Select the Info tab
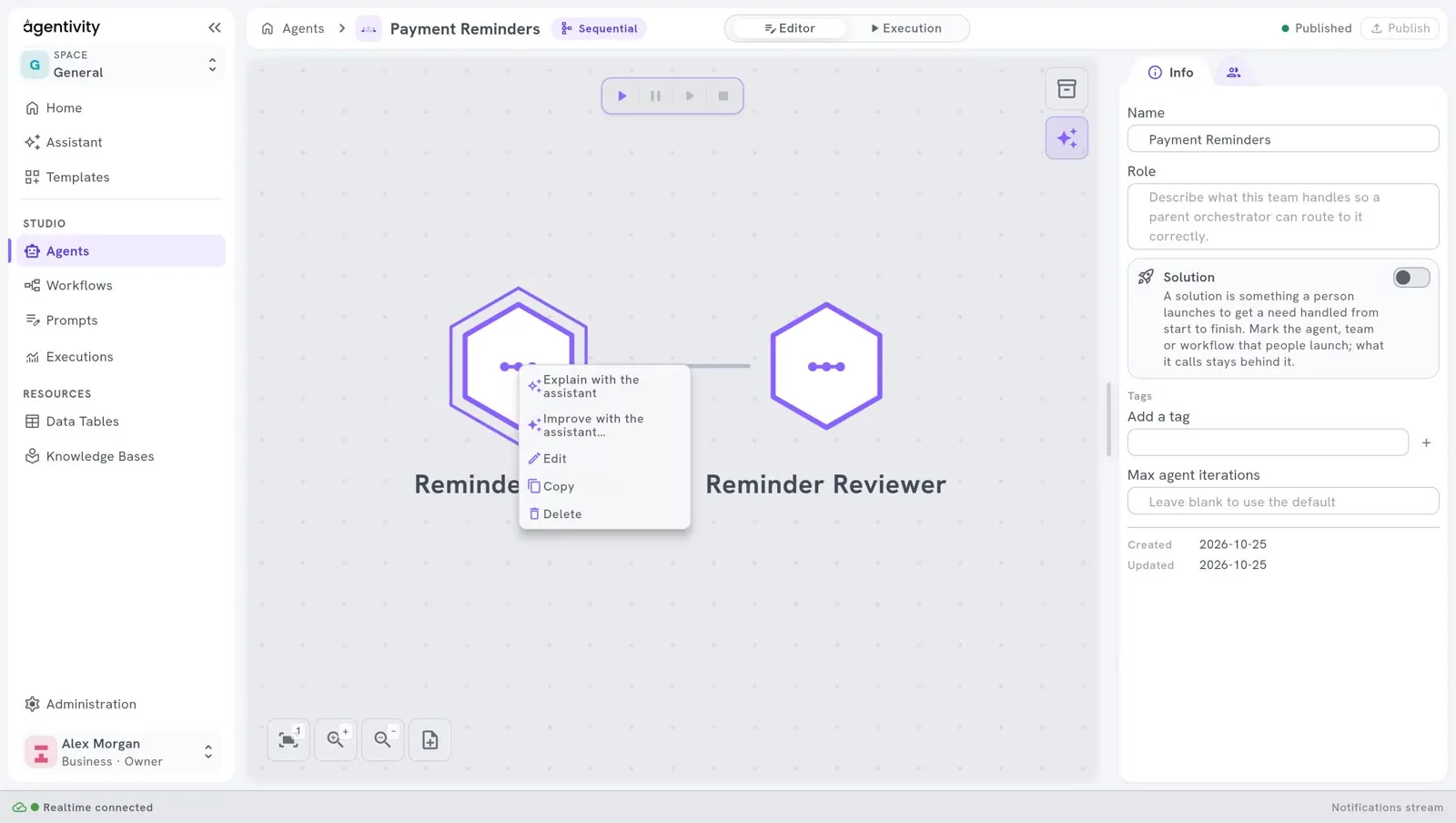The height and width of the screenshot is (823, 1456). point(1170,73)
